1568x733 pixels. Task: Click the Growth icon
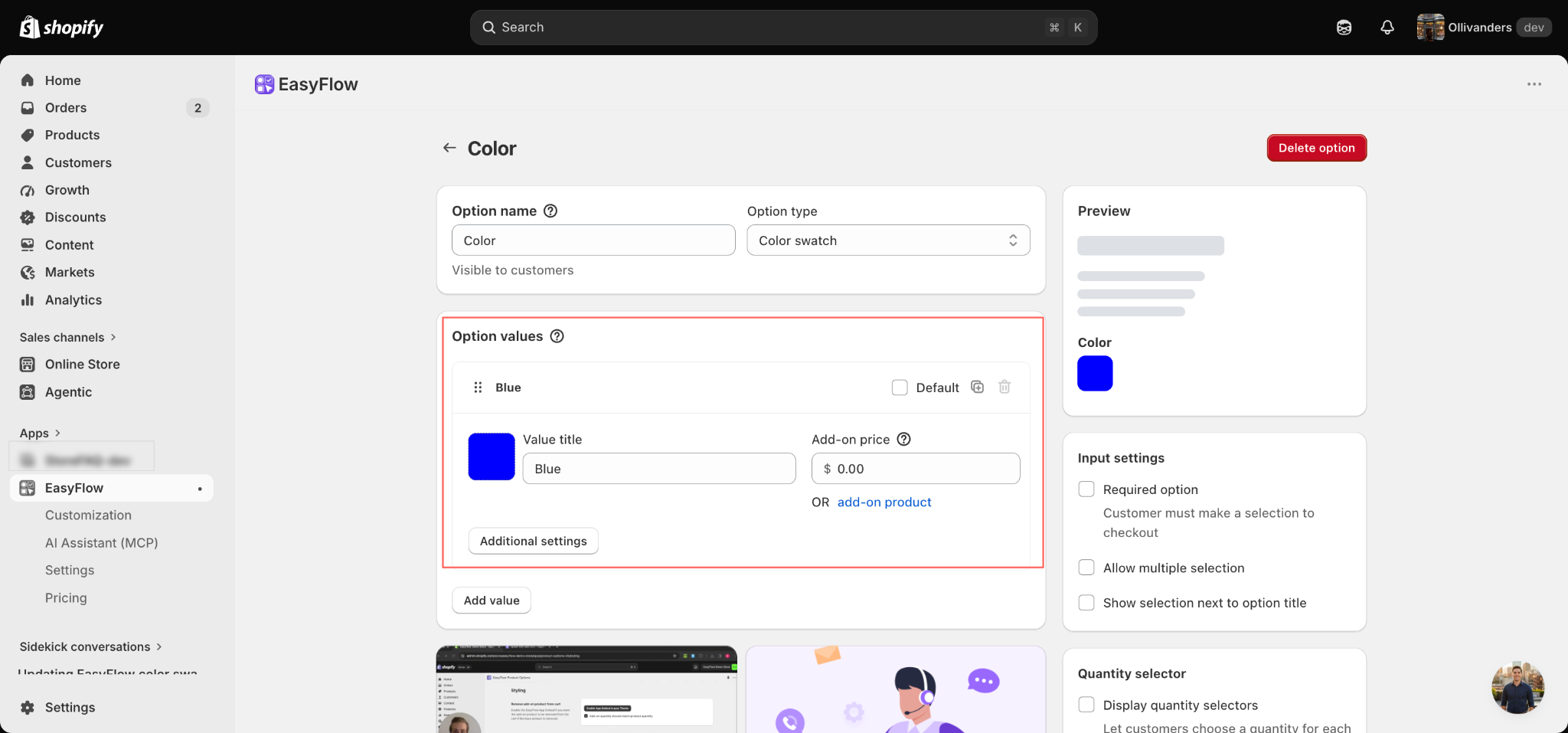point(28,190)
